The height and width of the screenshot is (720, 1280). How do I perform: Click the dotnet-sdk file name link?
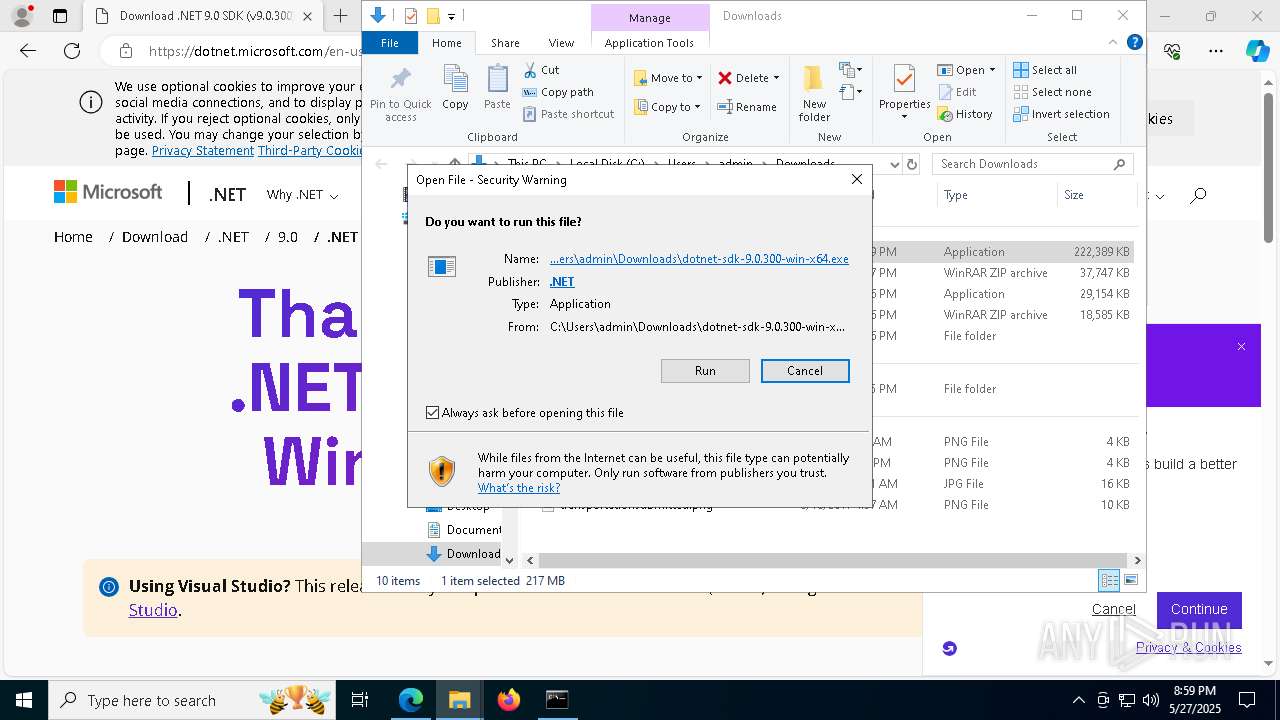[x=699, y=259]
